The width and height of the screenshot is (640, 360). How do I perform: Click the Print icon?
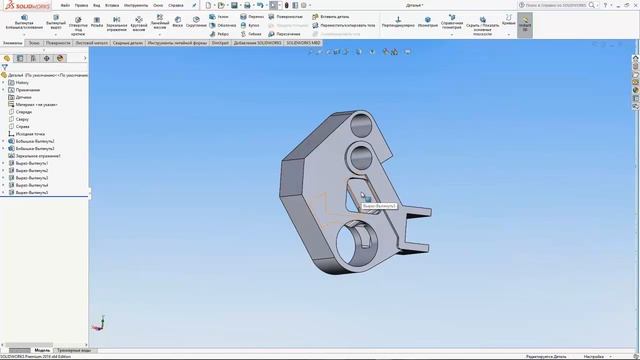(x=247, y=5)
